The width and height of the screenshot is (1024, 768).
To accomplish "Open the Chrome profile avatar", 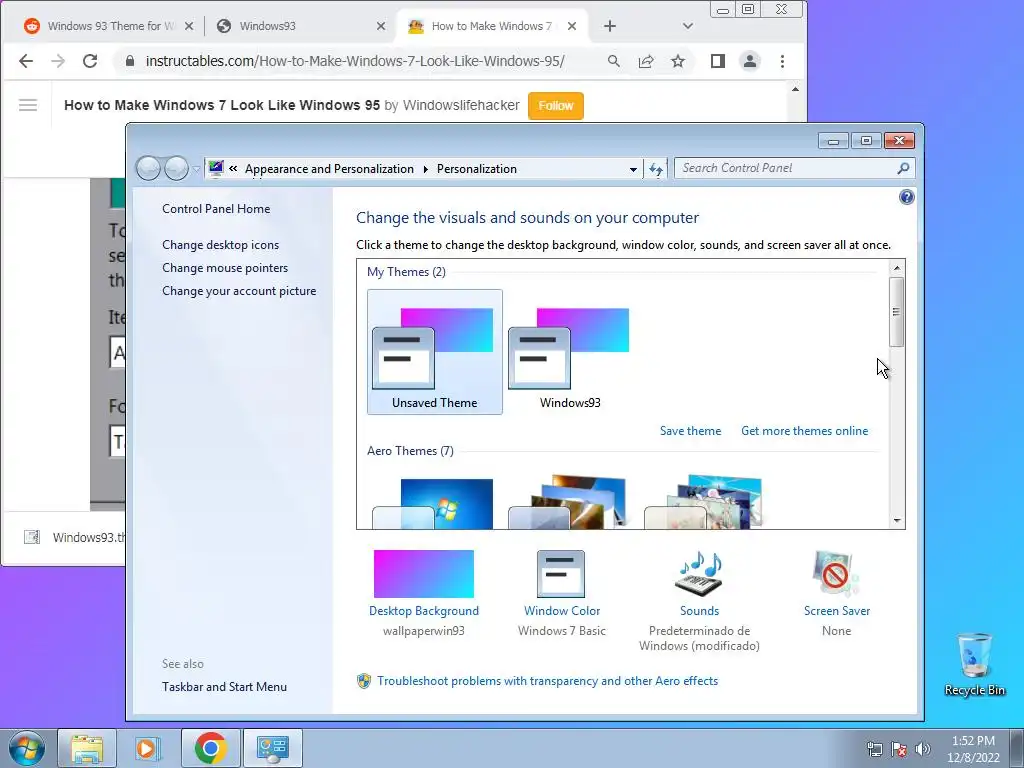I will pyautogui.click(x=750, y=61).
